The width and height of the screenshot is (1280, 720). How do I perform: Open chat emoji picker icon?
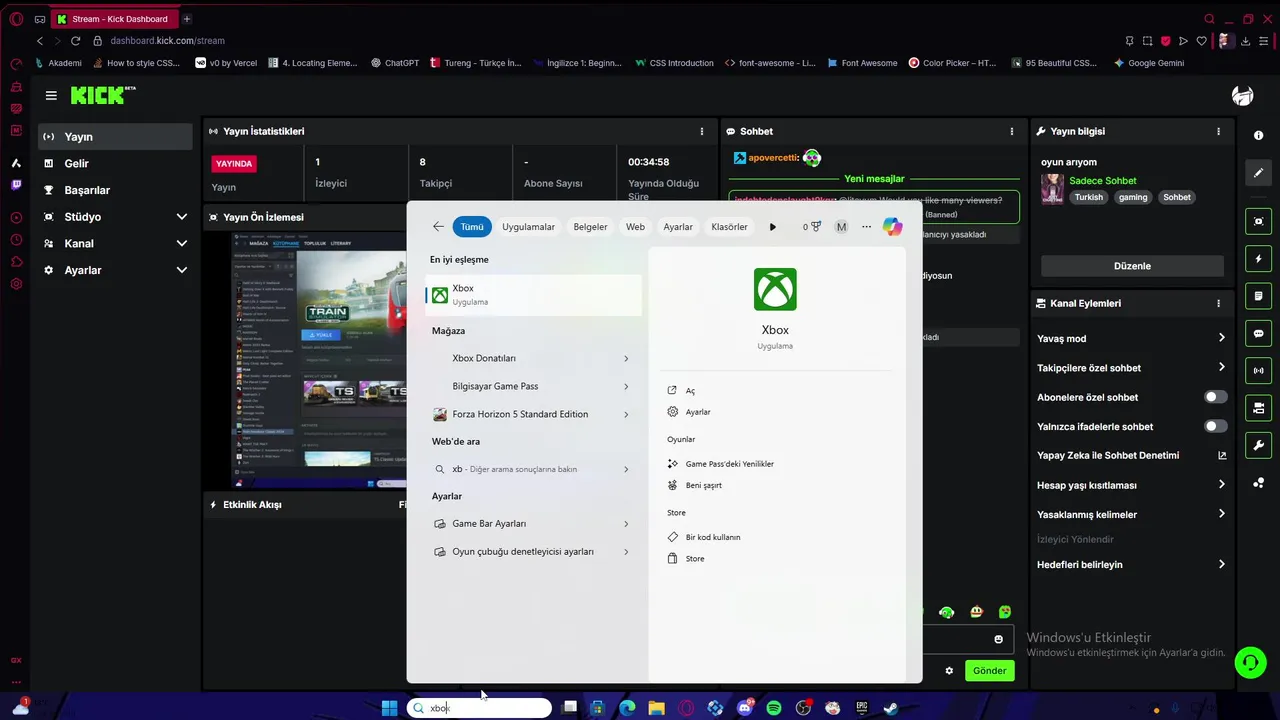click(x=998, y=639)
